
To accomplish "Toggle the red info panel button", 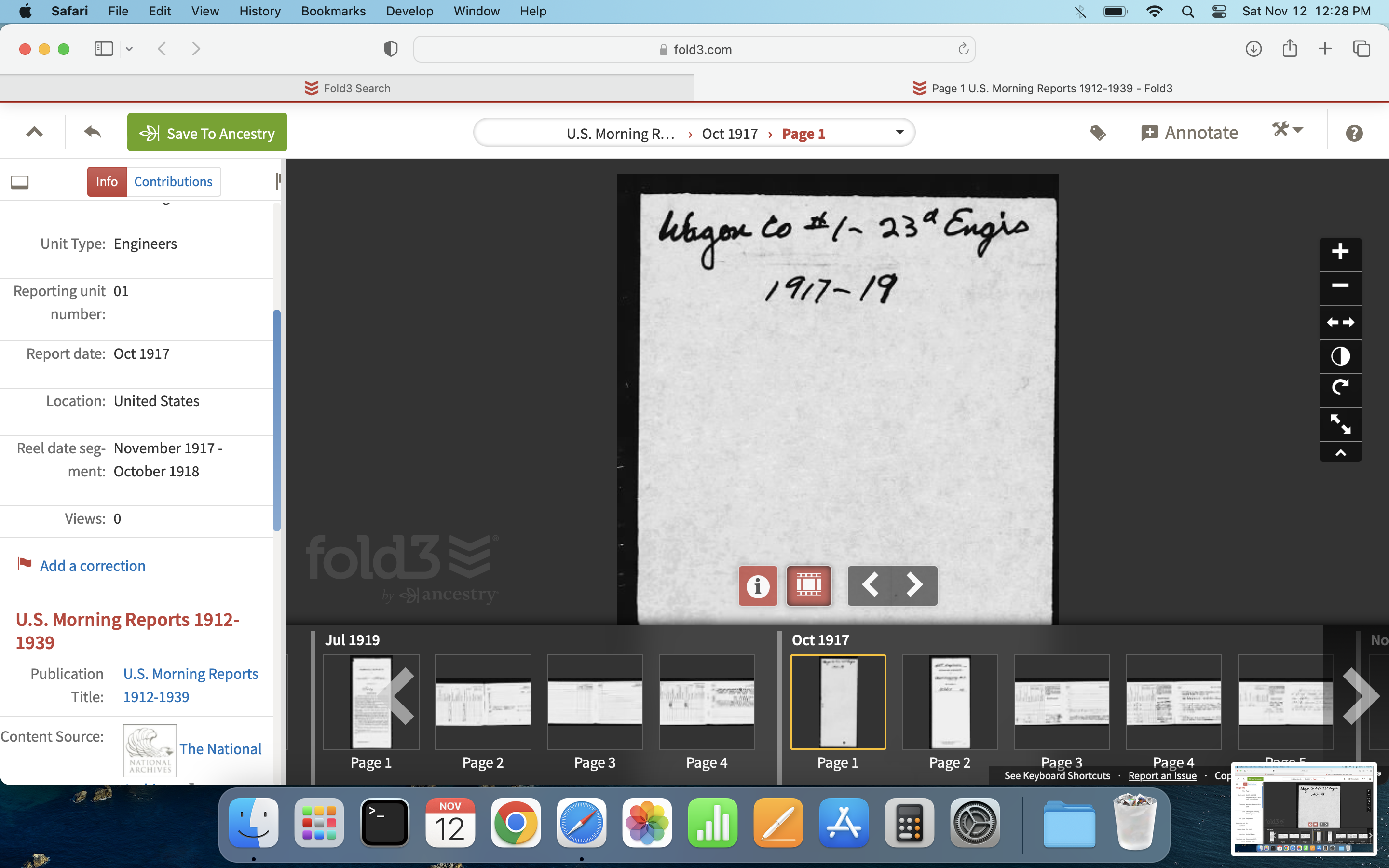I will (758, 585).
